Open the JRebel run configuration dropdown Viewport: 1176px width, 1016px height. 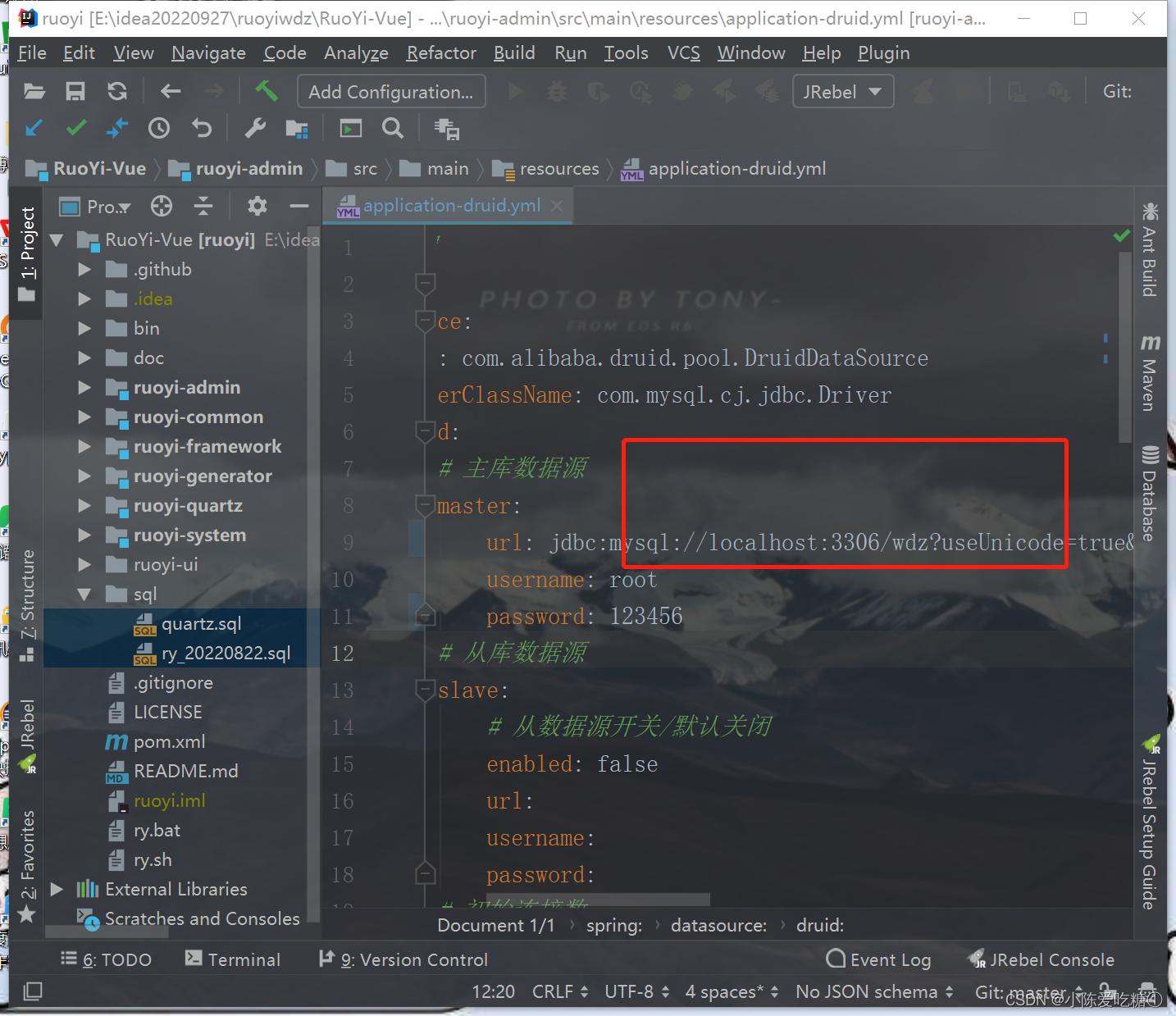click(843, 92)
